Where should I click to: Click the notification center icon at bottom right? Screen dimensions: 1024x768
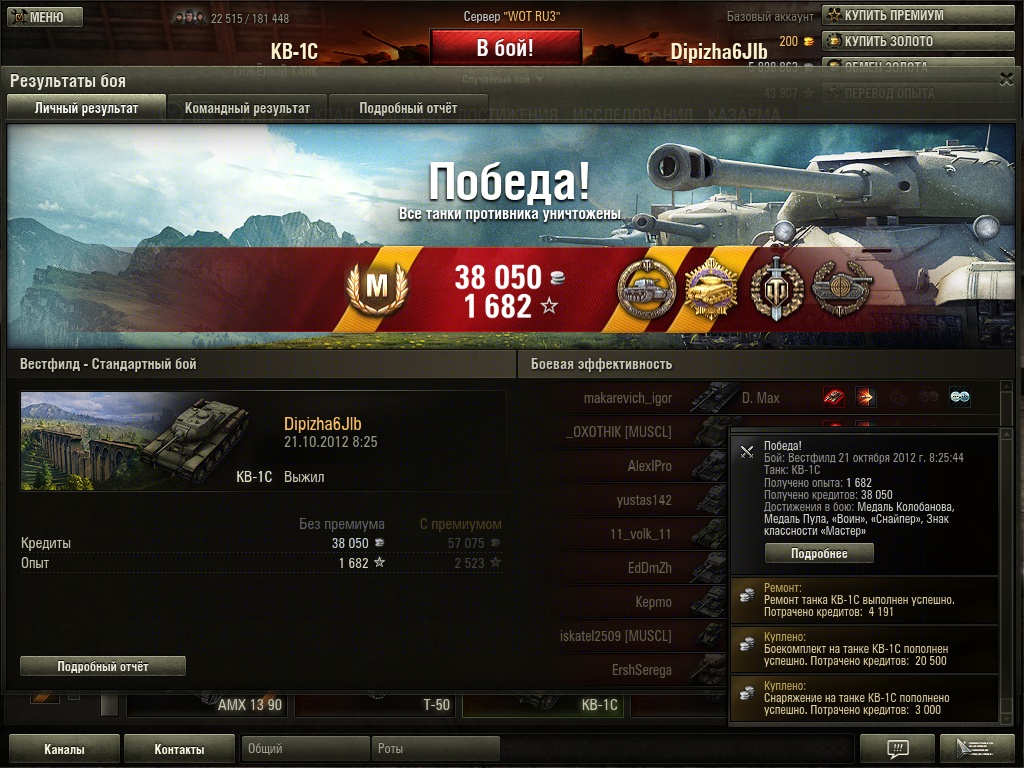(x=976, y=748)
